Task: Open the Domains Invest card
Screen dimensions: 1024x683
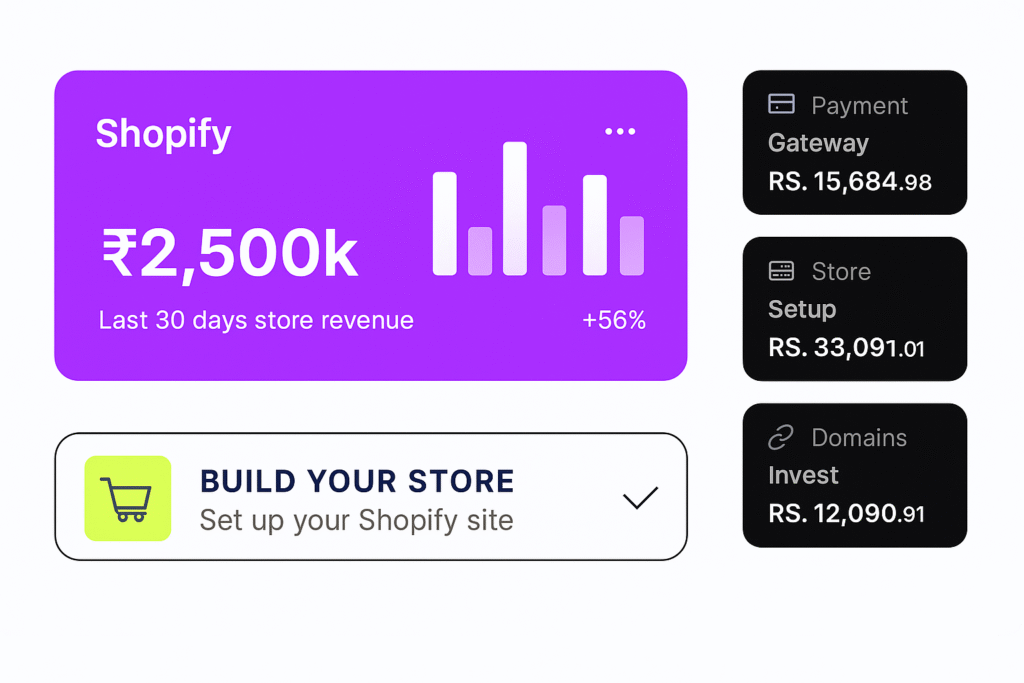Action: 855,475
